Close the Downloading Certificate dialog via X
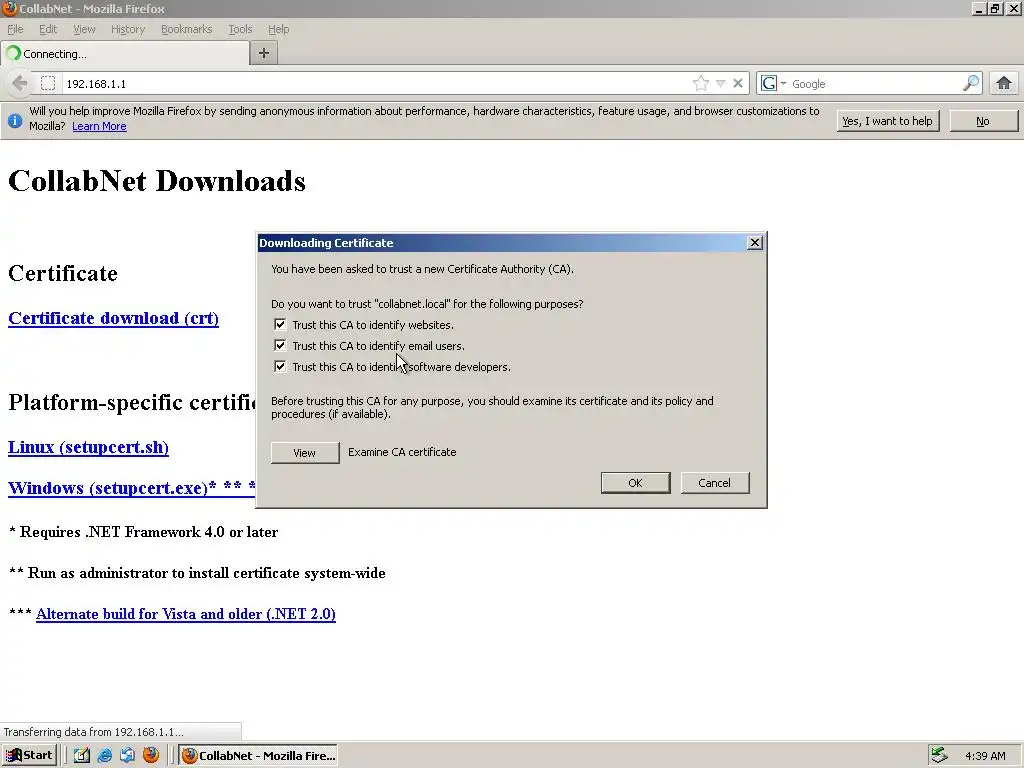 755,243
